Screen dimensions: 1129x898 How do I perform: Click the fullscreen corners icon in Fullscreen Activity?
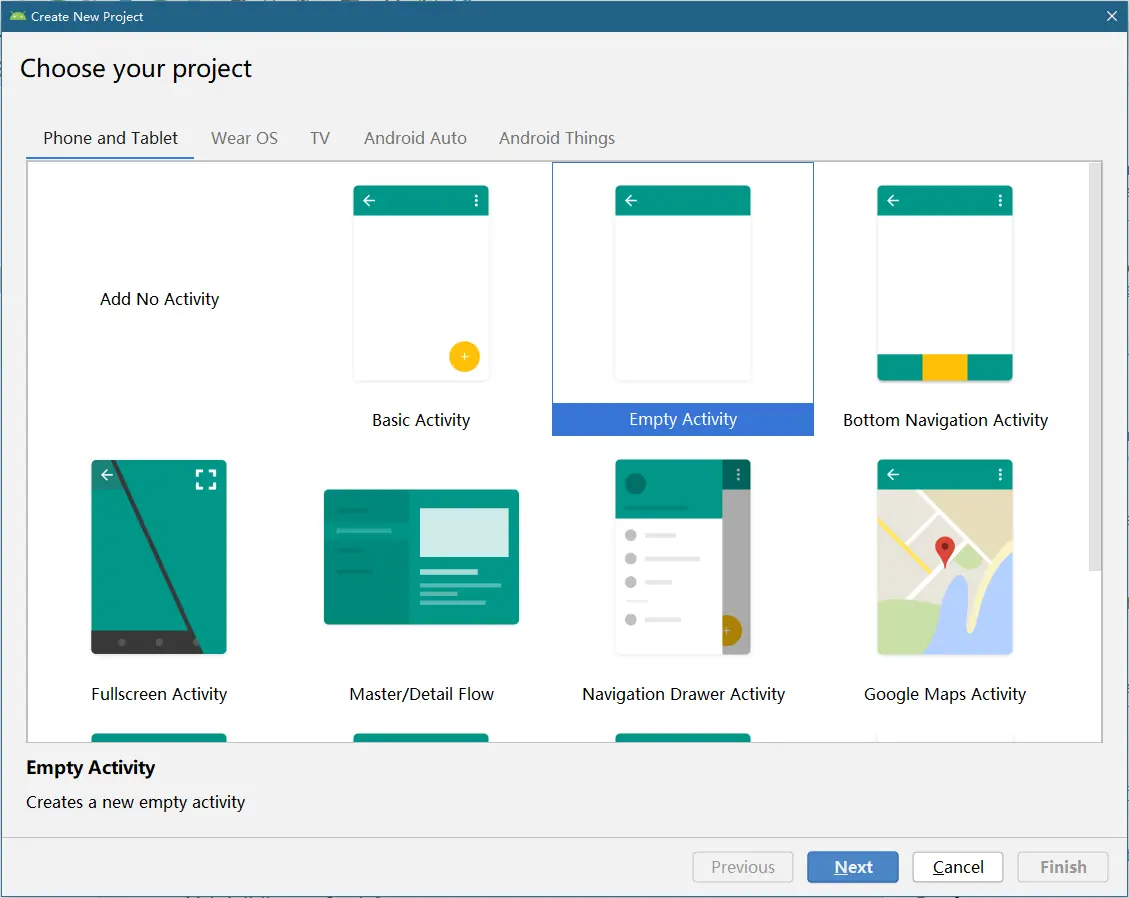206,480
